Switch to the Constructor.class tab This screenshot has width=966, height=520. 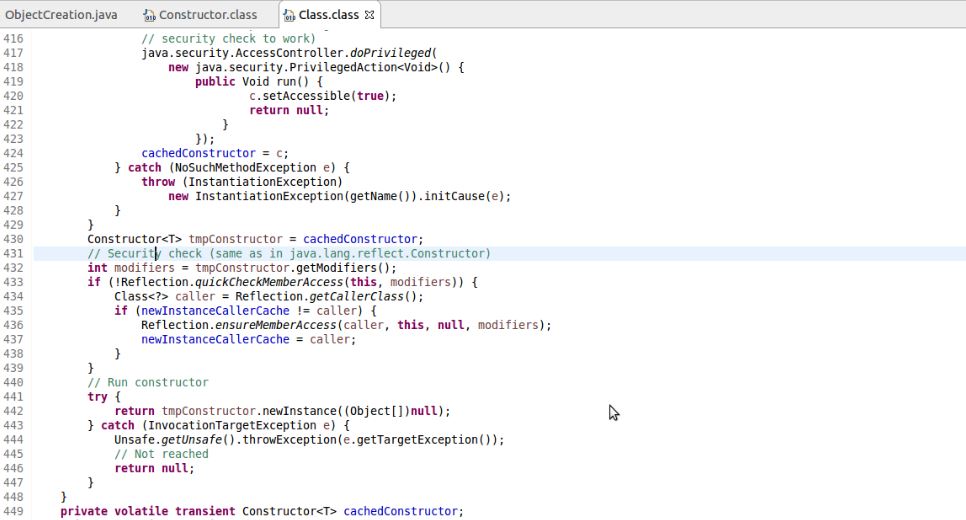pyautogui.click(x=208, y=14)
